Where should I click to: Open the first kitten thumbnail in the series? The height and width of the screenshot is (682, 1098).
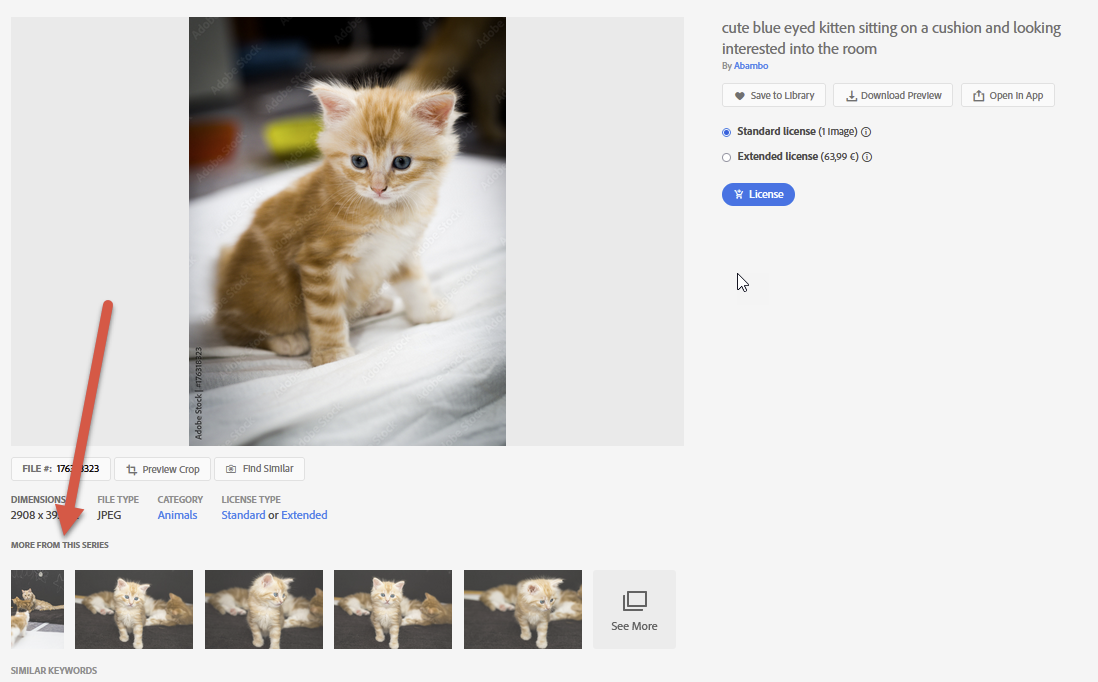point(37,609)
